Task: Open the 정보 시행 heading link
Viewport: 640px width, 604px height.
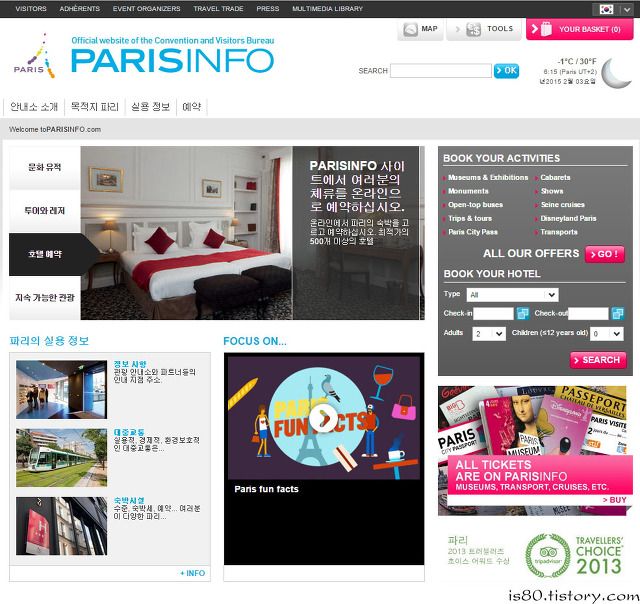Action: coord(130,364)
